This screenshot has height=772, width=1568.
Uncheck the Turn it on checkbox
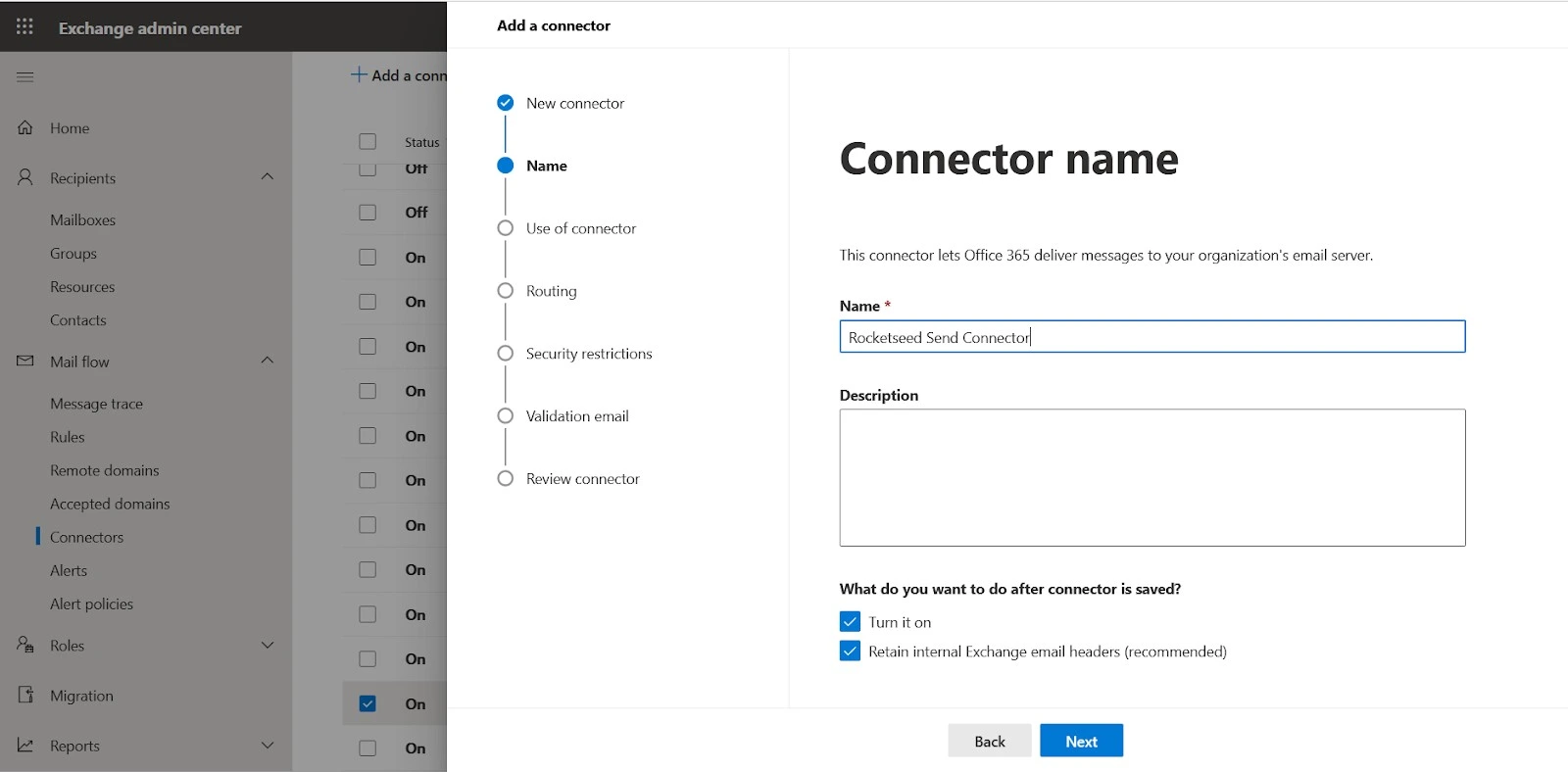pos(850,622)
